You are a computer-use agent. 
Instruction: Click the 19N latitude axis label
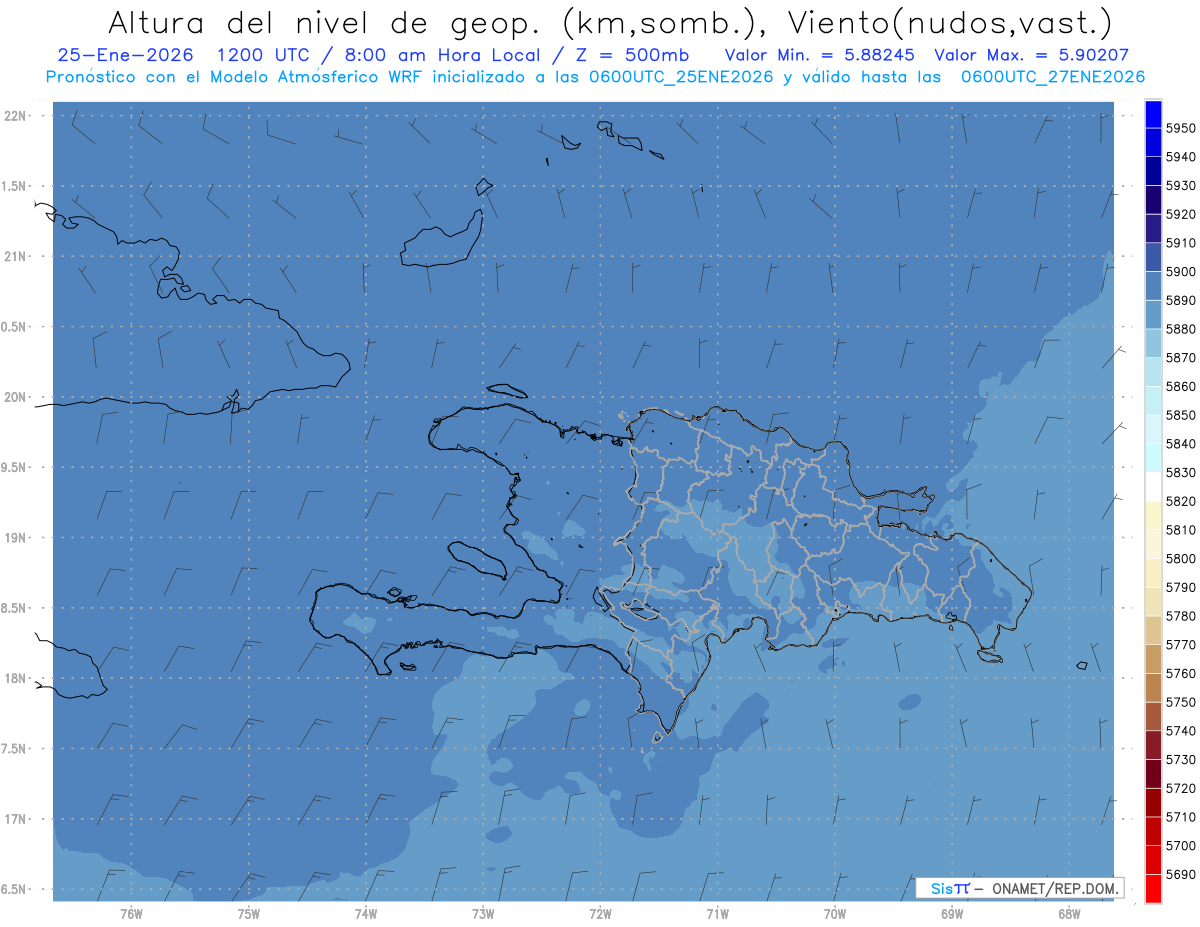(17, 537)
